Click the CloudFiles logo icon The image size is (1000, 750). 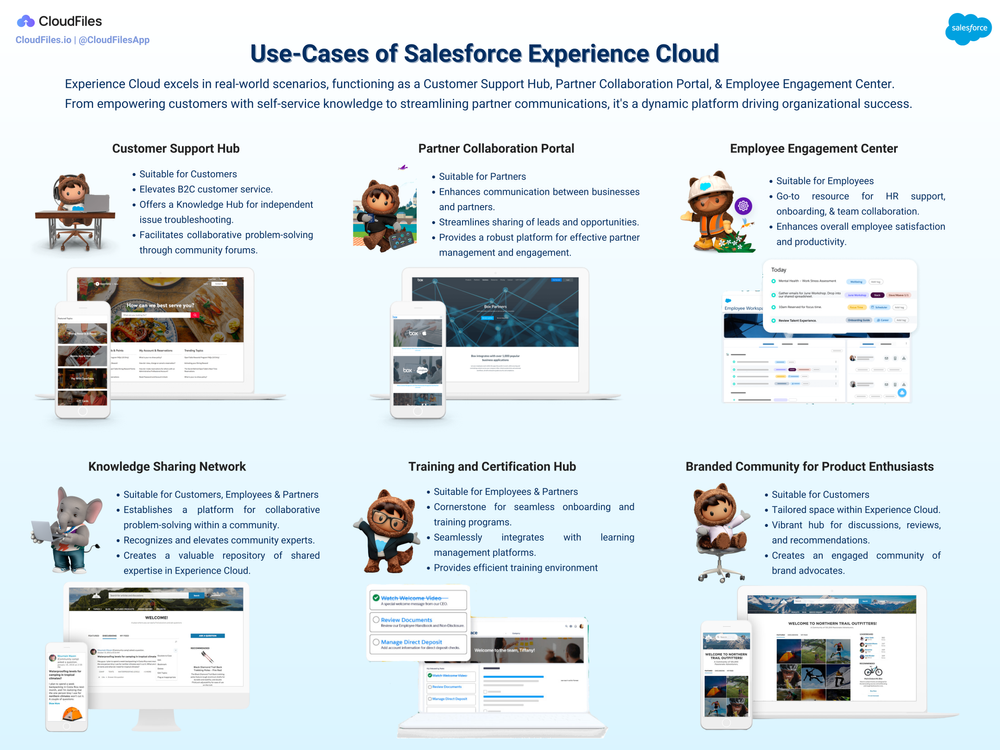24,20
